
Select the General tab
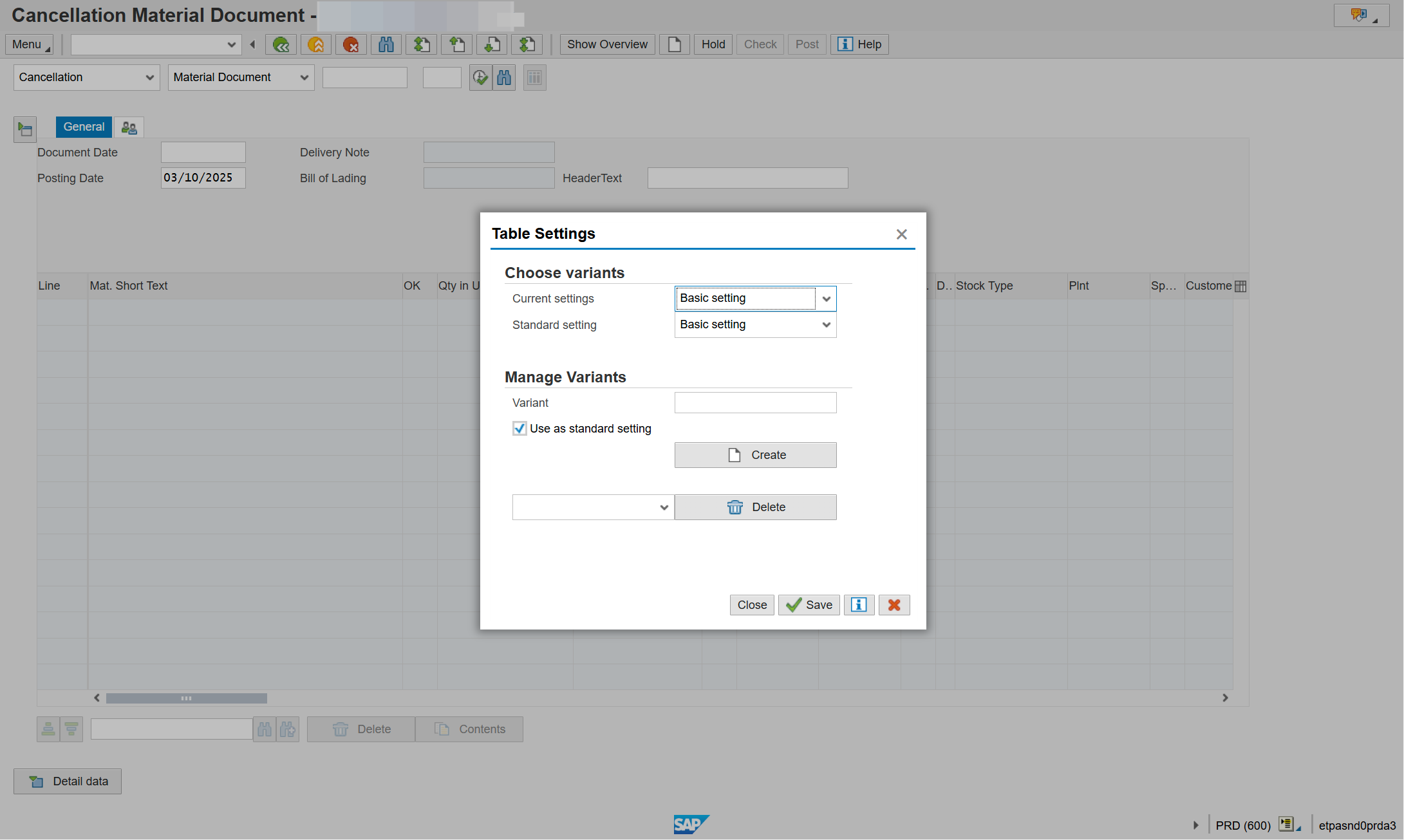[x=84, y=127]
